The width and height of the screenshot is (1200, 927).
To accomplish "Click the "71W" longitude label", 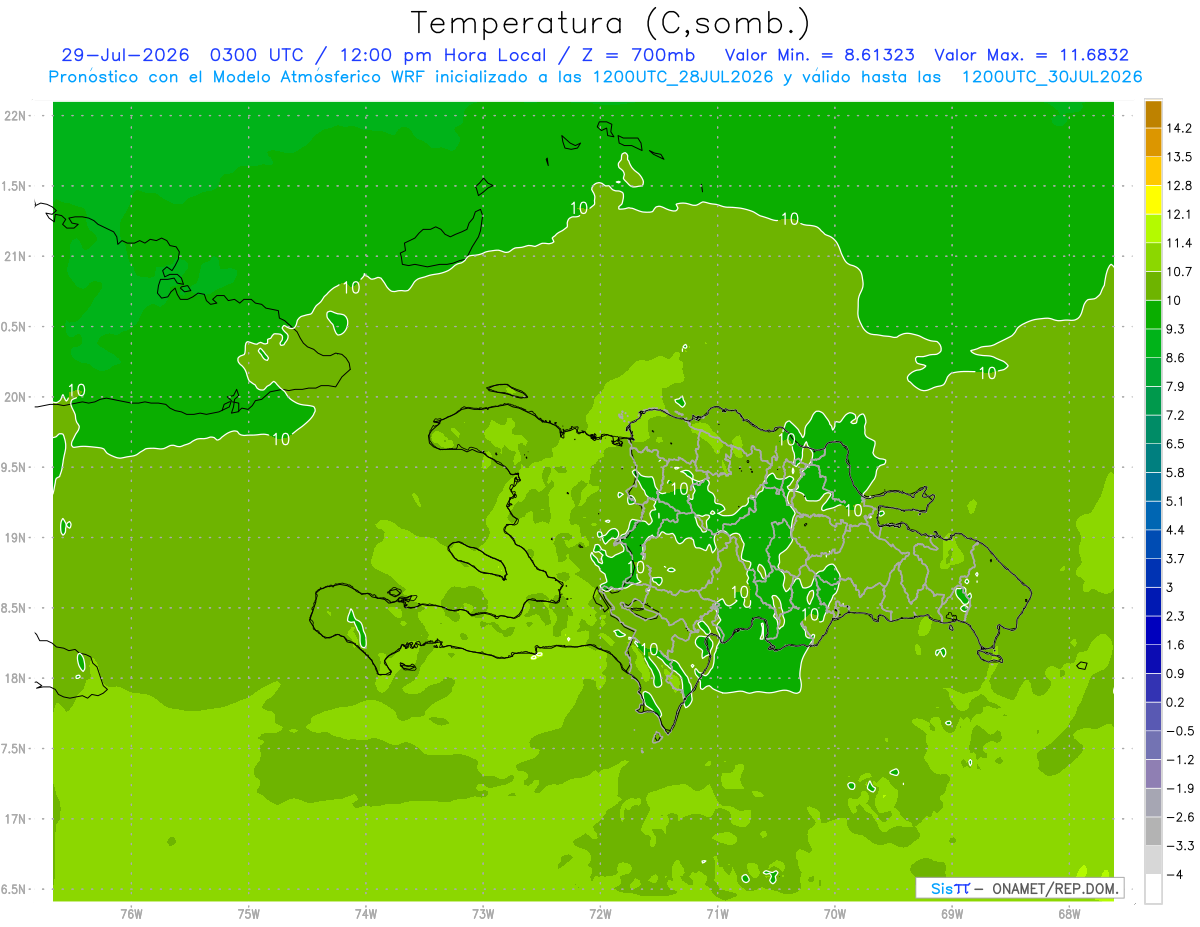I will [x=717, y=914].
